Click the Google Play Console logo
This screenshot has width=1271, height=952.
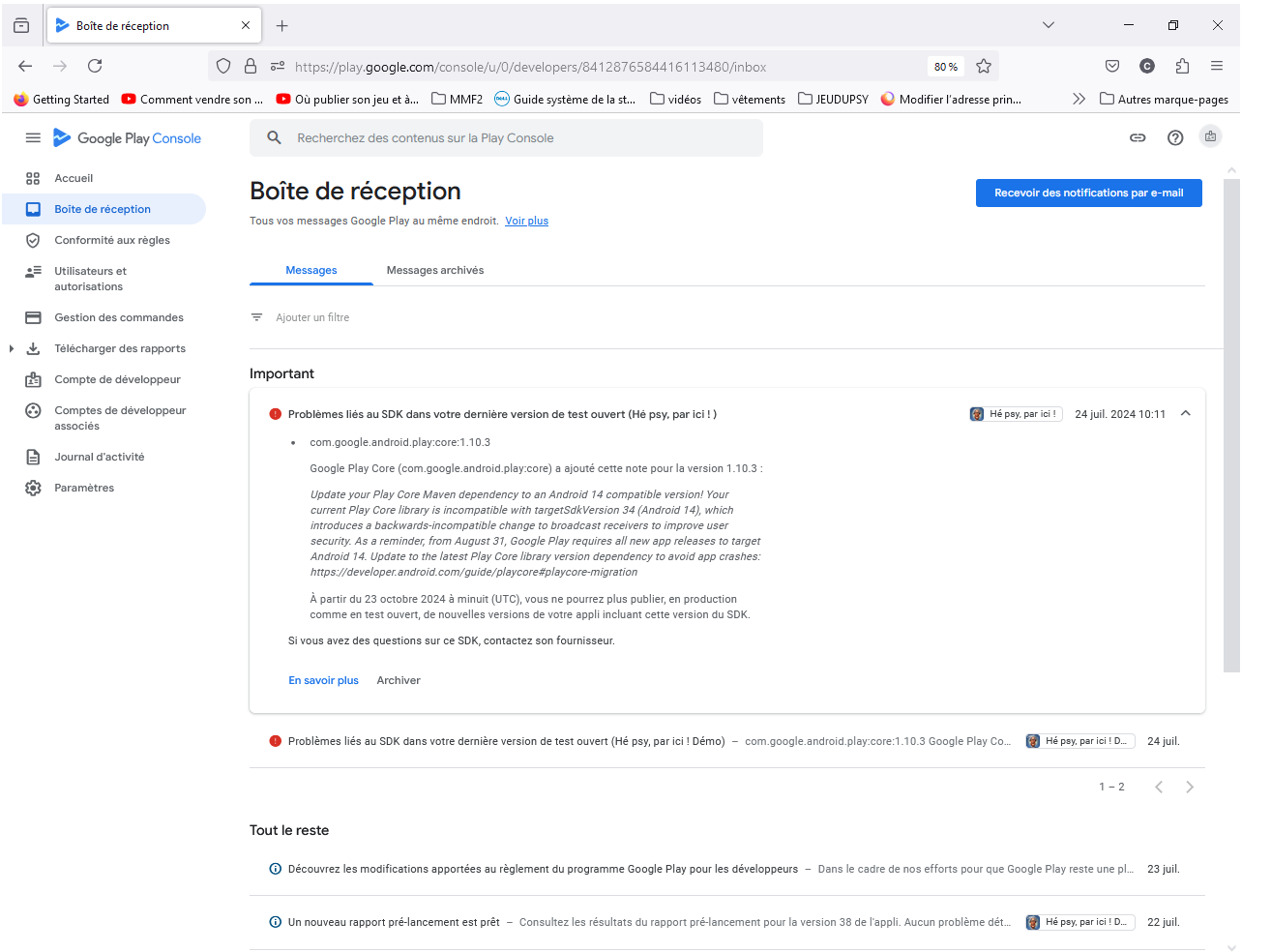[x=128, y=138]
